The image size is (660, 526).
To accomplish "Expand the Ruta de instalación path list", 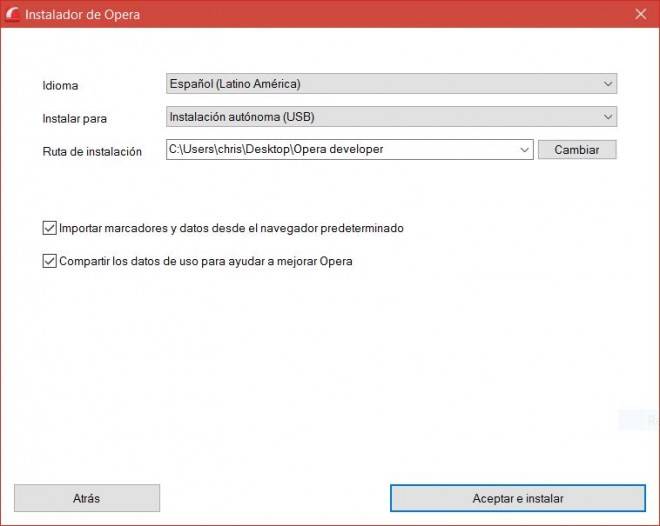I will click(x=524, y=149).
